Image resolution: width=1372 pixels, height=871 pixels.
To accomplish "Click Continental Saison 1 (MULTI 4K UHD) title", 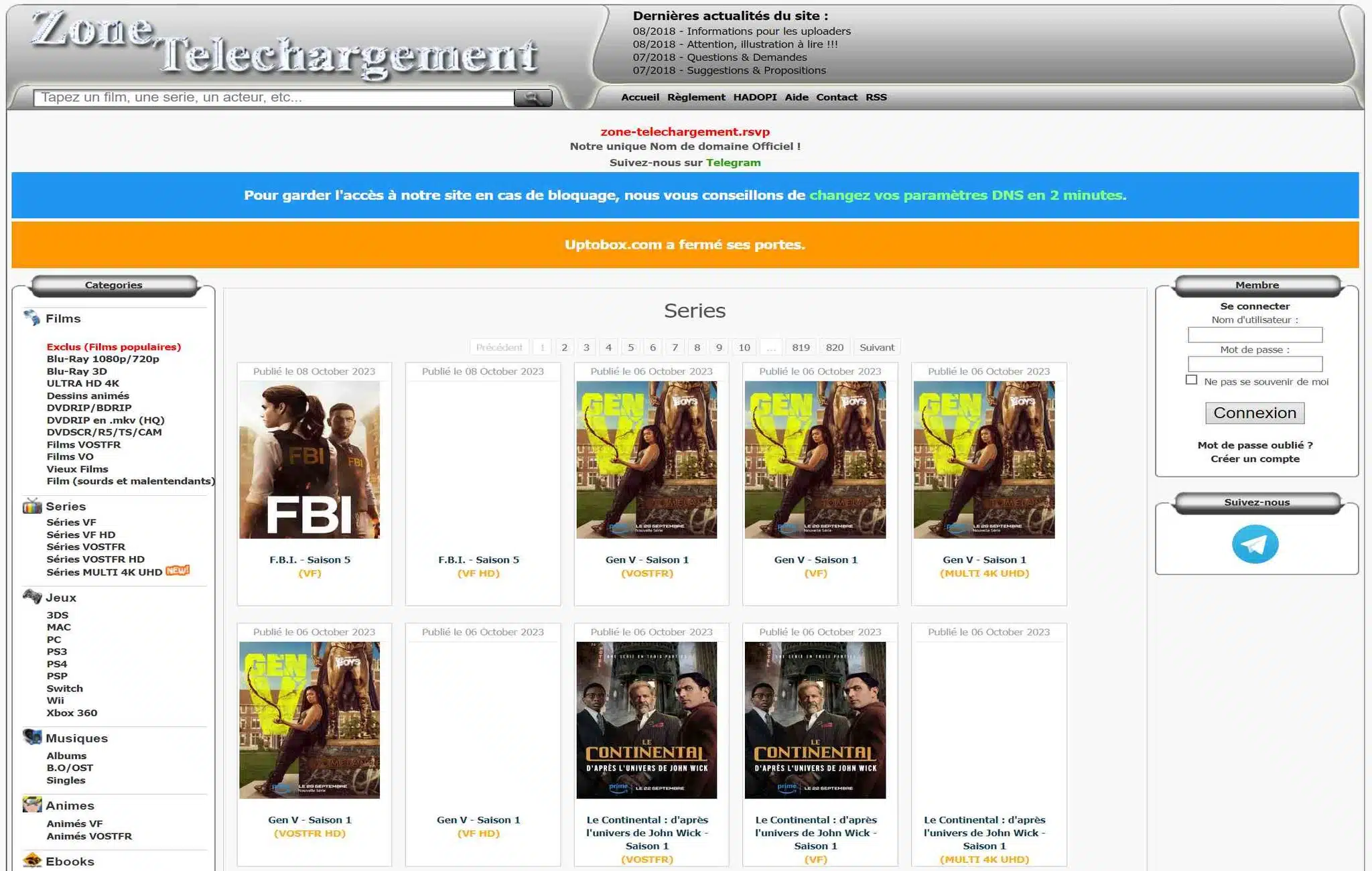I will click(x=984, y=833).
